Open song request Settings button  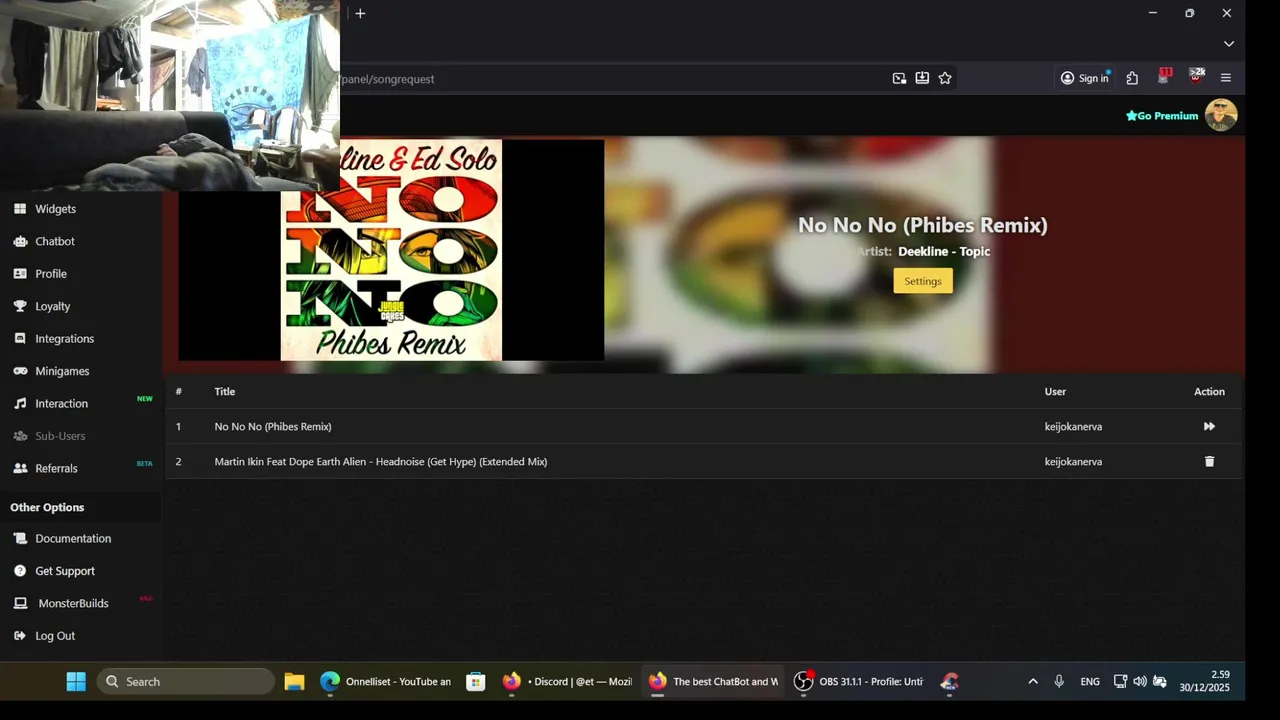coord(923,281)
